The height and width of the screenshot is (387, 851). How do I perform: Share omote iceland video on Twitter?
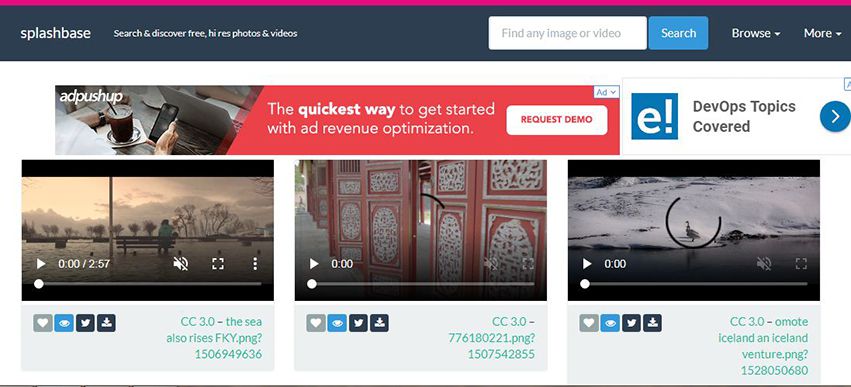(632, 323)
